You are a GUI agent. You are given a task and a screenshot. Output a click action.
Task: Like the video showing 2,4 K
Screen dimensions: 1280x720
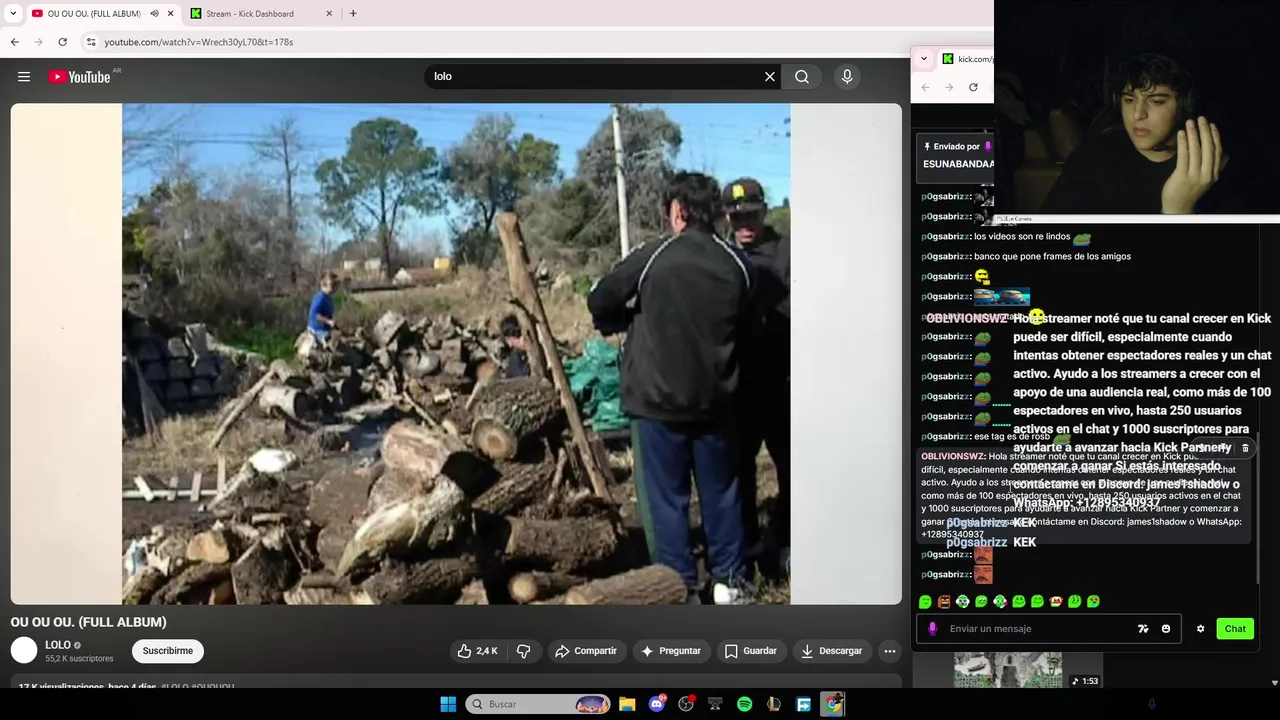(477, 651)
